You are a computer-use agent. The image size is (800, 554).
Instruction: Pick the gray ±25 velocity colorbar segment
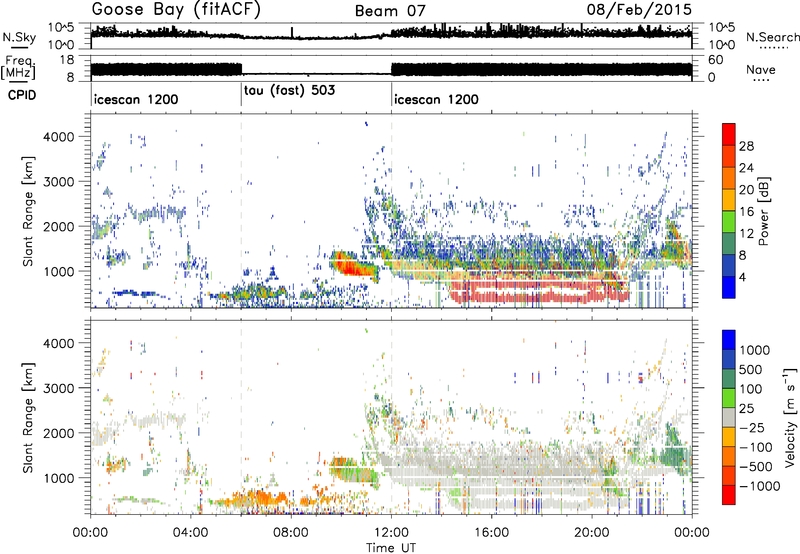tap(729, 418)
